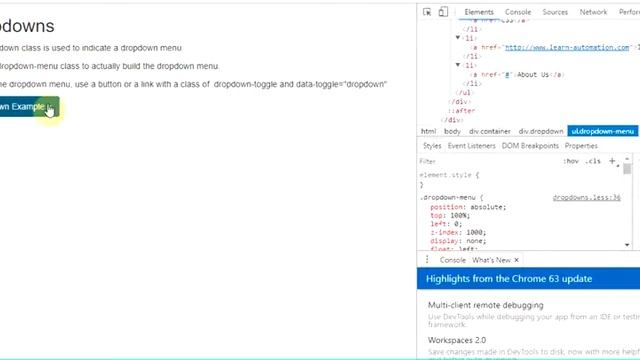Open the Elements tab

[479, 12]
